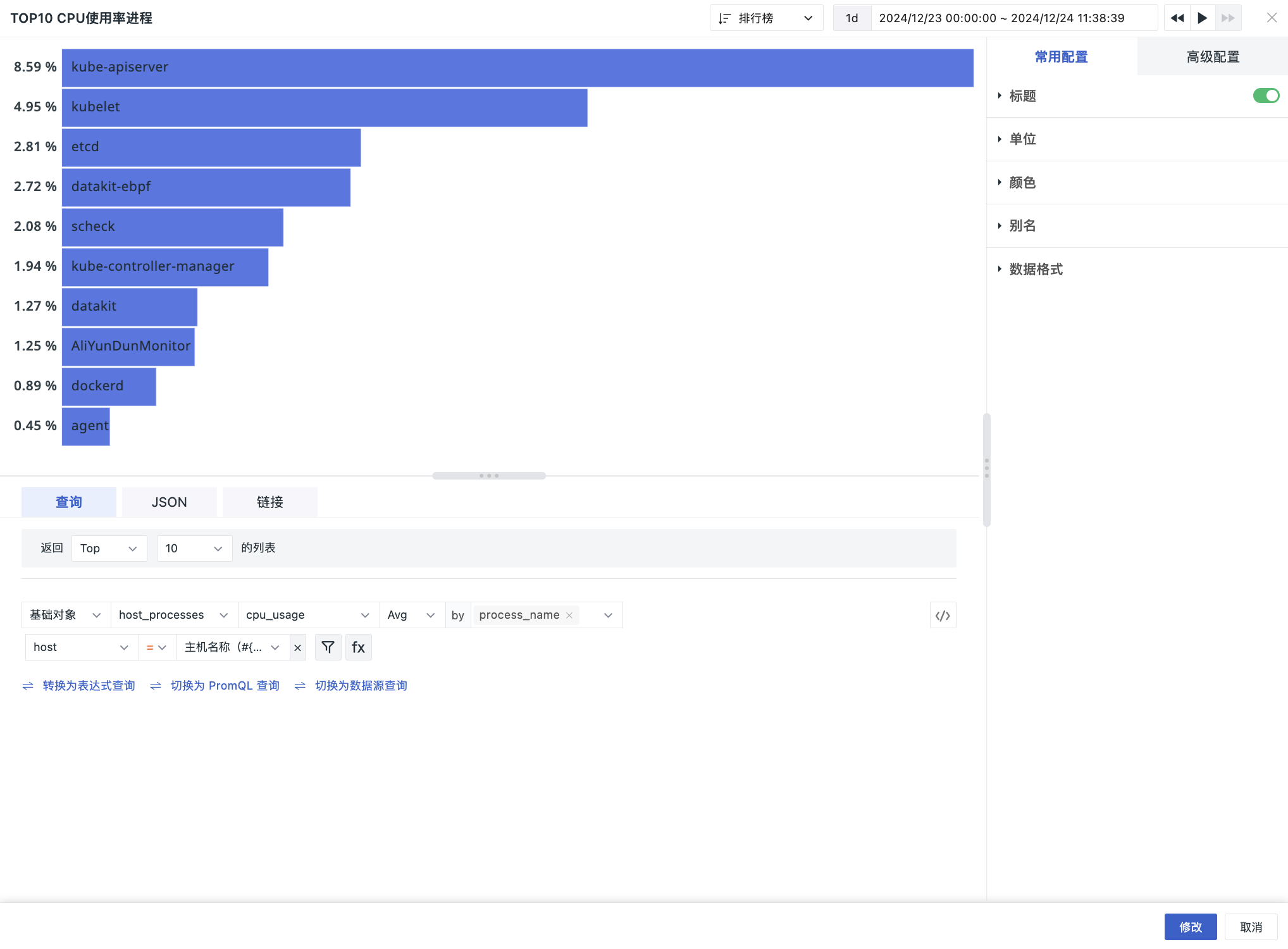Close the chart editor panel
This screenshot has height=949, width=1288.
tap(1272, 18)
